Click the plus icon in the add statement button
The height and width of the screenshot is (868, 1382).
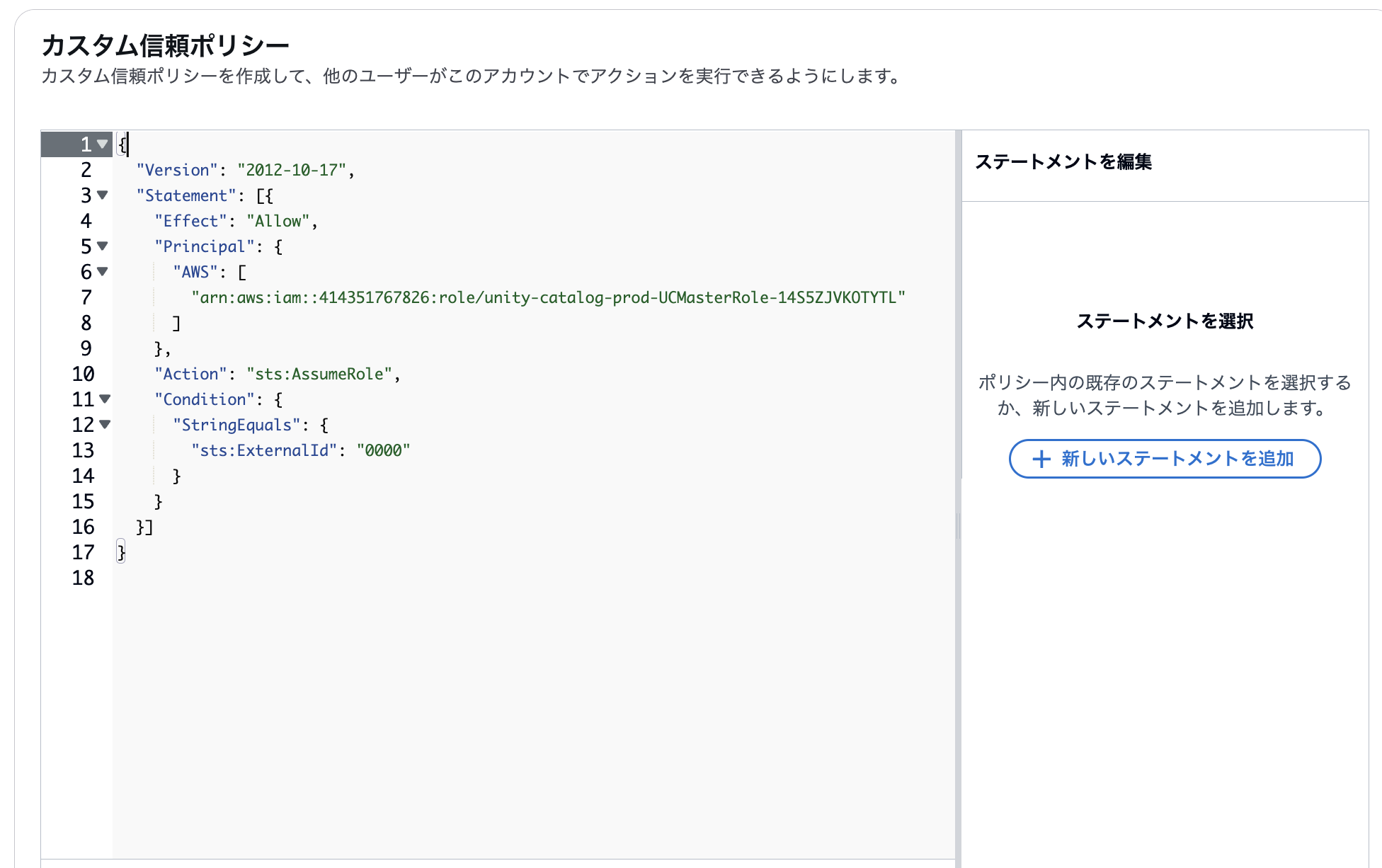coord(1041,459)
